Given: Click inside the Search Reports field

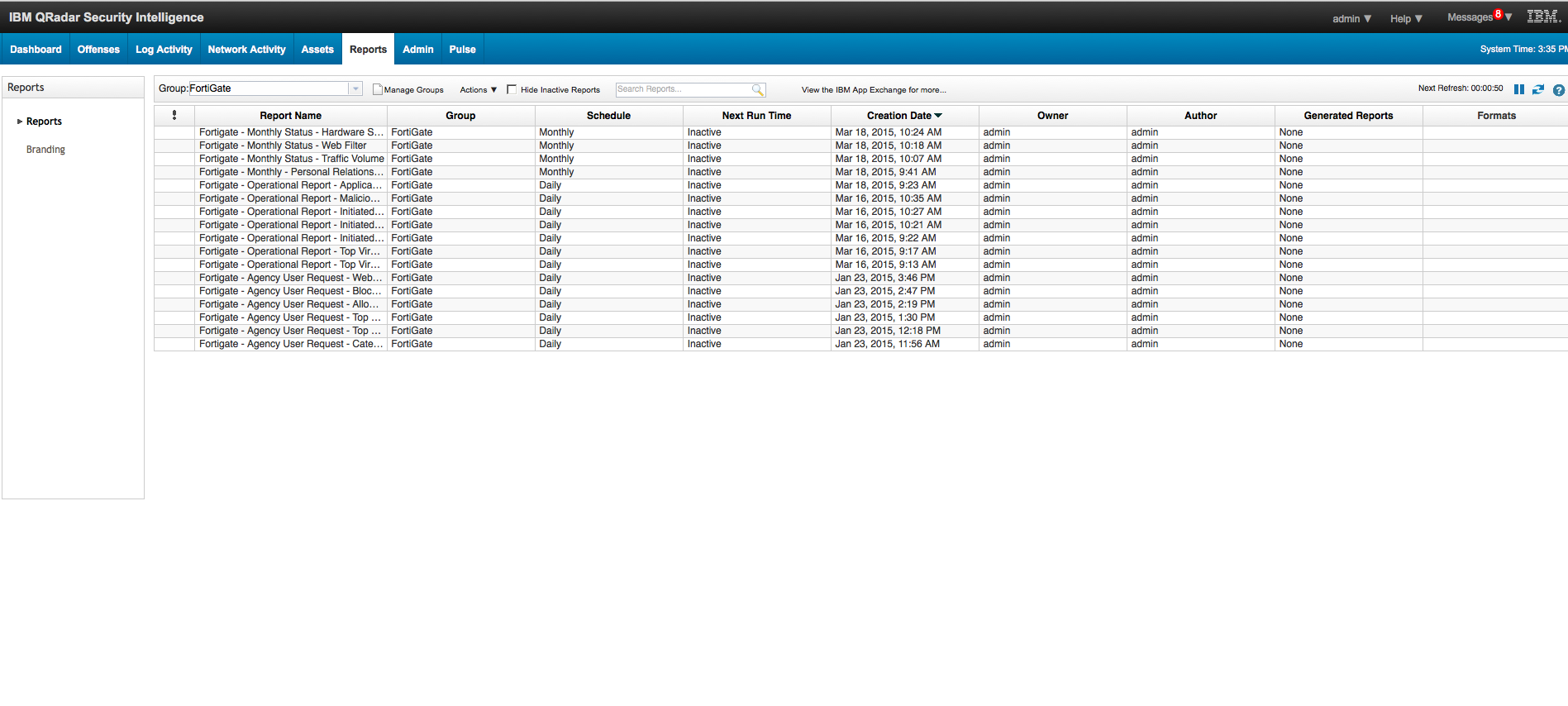Looking at the screenshot, I should click(684, 89).
